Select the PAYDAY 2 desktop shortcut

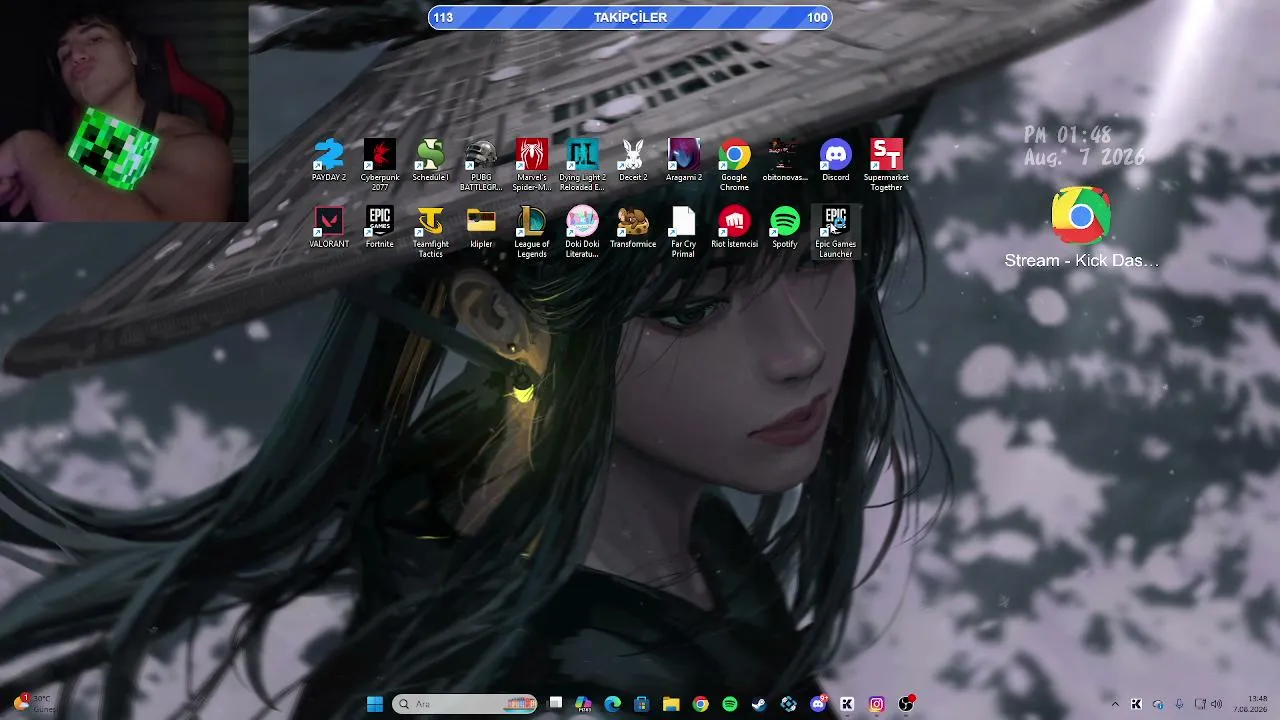point(329,161)
